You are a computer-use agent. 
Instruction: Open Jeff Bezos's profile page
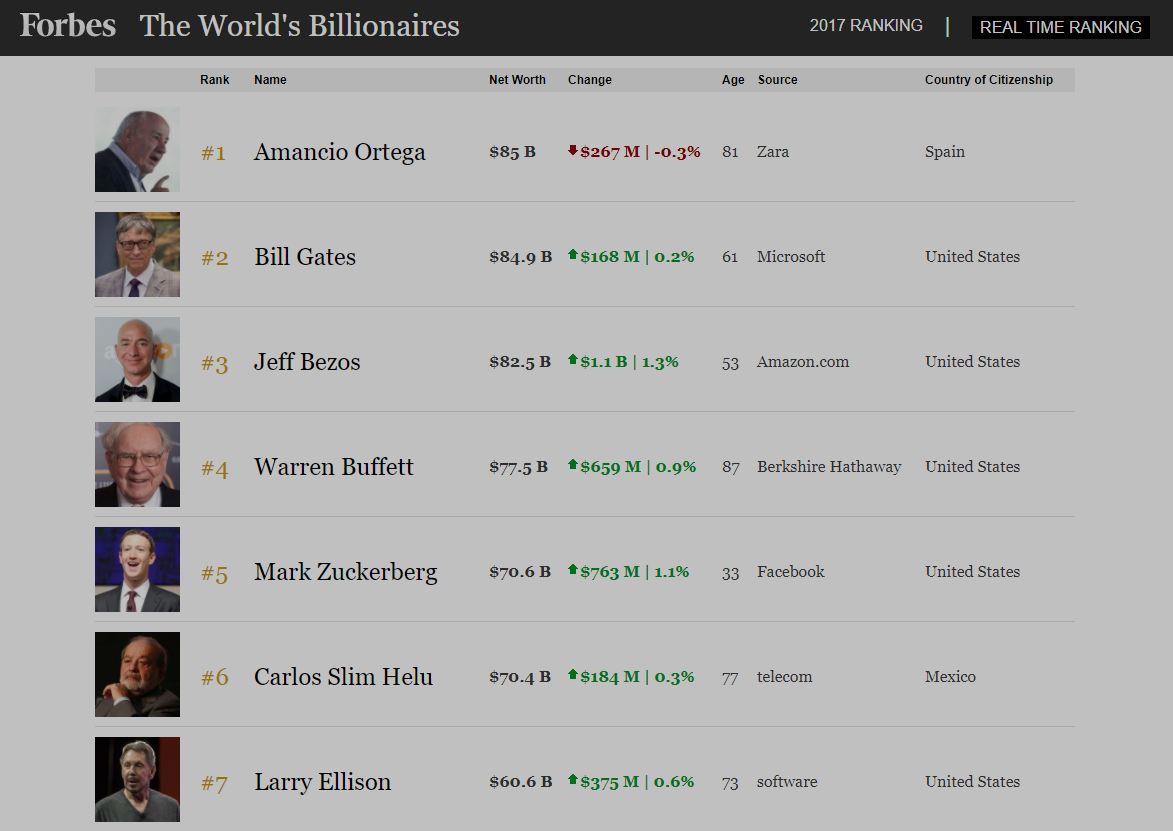305,361
